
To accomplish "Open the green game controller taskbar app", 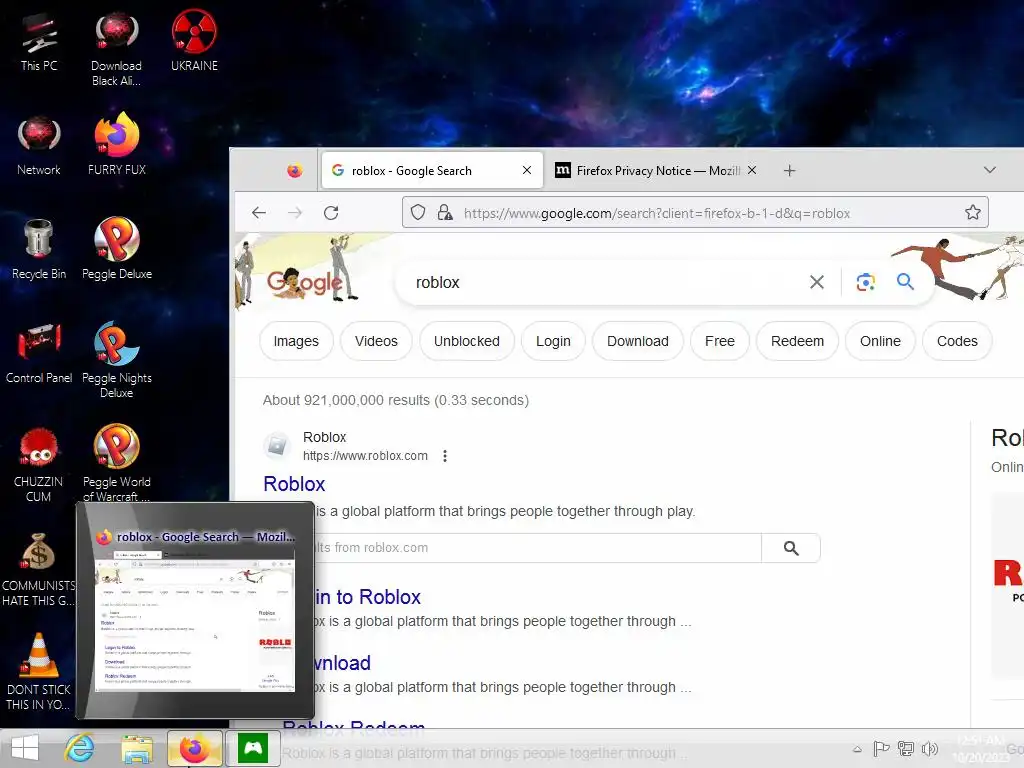I will click(252, 748).
